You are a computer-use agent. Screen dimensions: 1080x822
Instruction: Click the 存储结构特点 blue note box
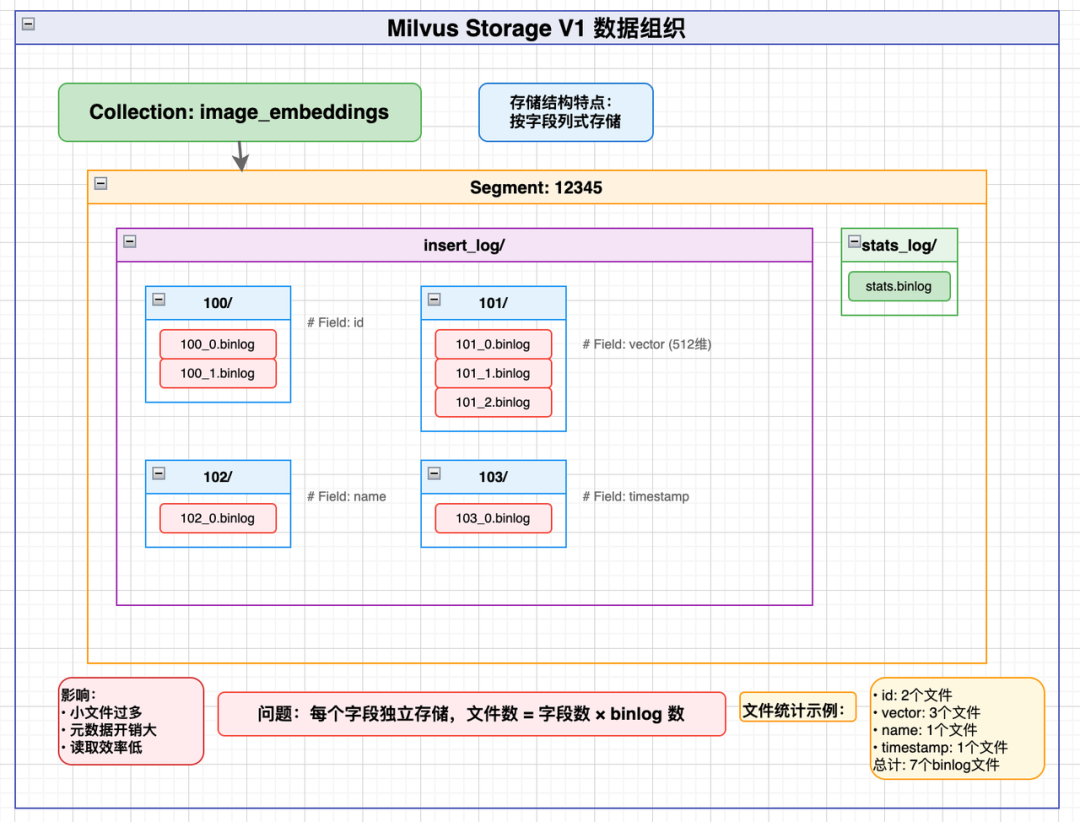(x=566, y=112)
